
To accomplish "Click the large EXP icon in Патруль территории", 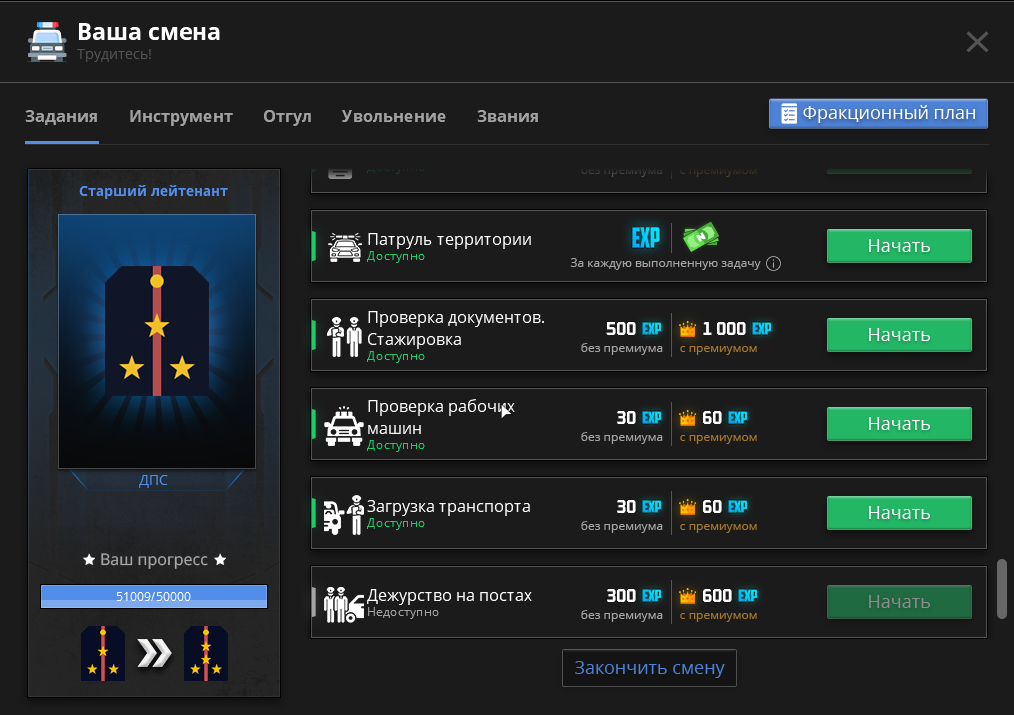I will coord(645,237).
